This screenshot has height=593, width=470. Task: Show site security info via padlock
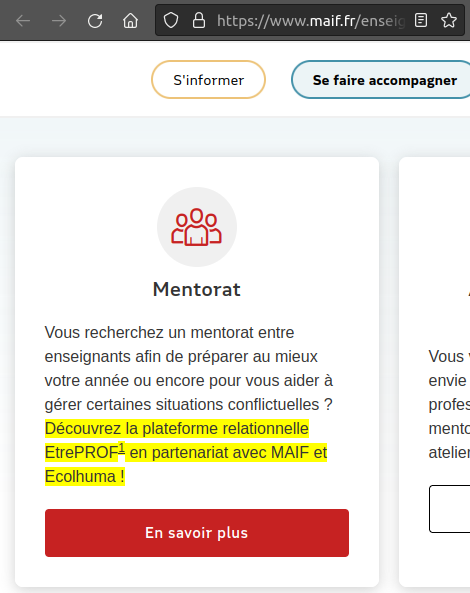[199, 20]
